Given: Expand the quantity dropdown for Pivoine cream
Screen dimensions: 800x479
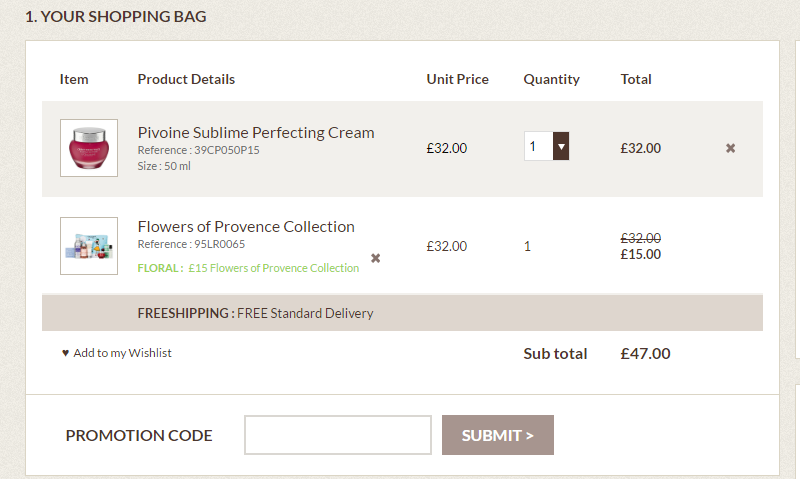Looking at the screenshot, I should pos(561,147).
